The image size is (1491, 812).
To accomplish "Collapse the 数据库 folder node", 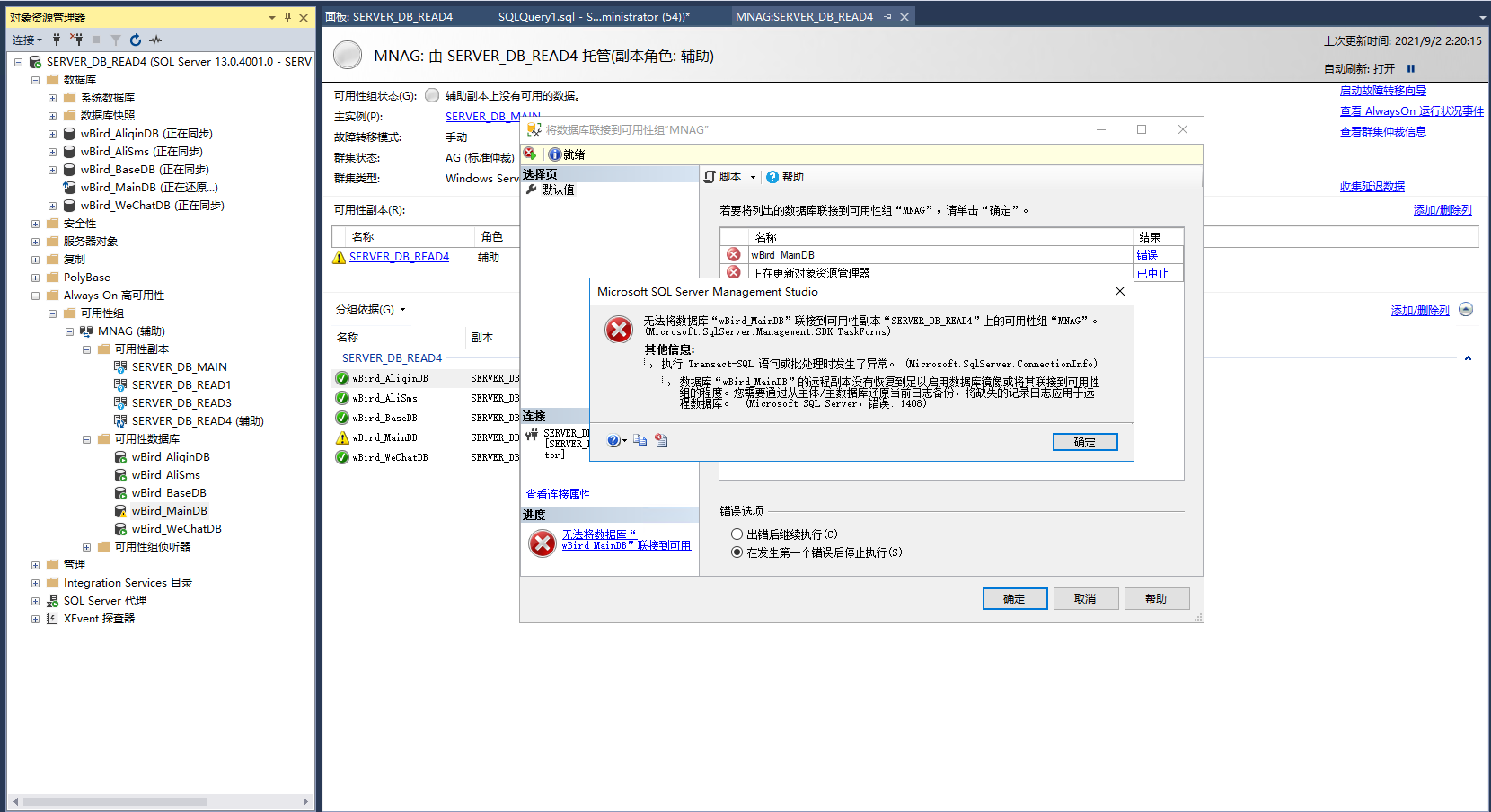I will [x=35, y=80].
